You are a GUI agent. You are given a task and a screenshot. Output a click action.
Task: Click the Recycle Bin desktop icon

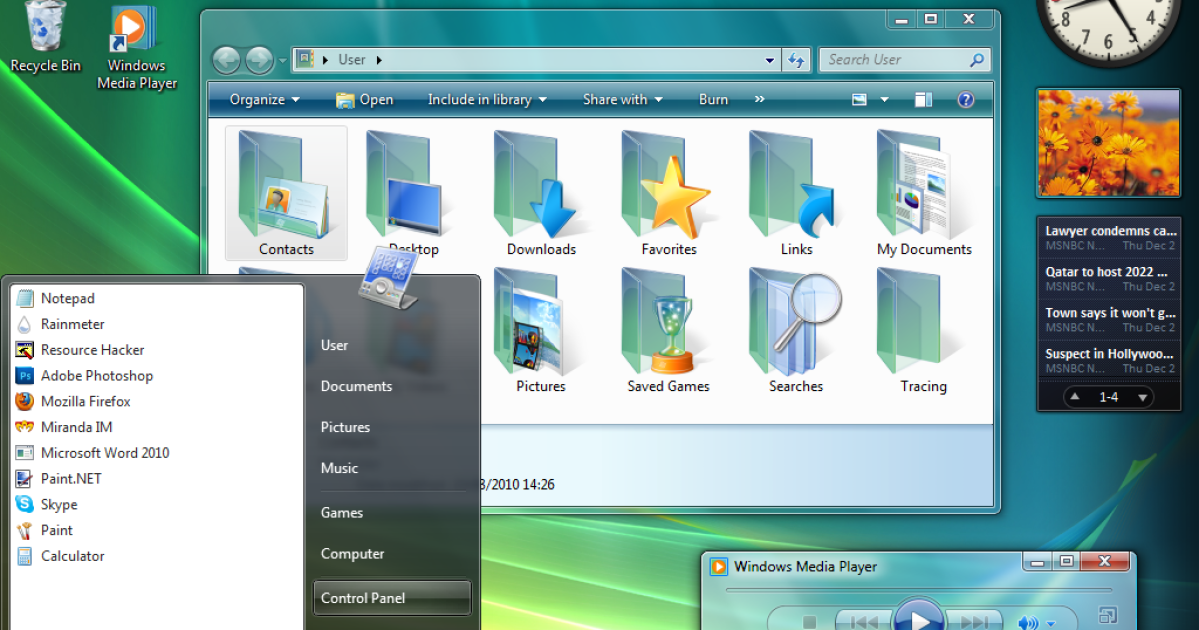(x=45, y=37)
